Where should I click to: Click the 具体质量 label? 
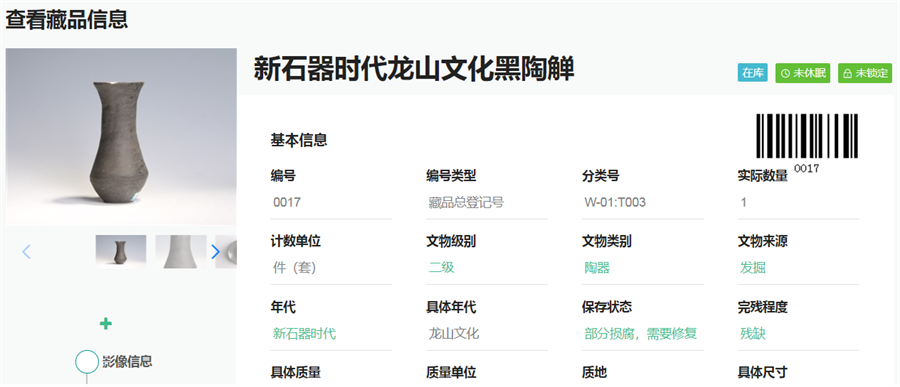(x=296, y=373)
